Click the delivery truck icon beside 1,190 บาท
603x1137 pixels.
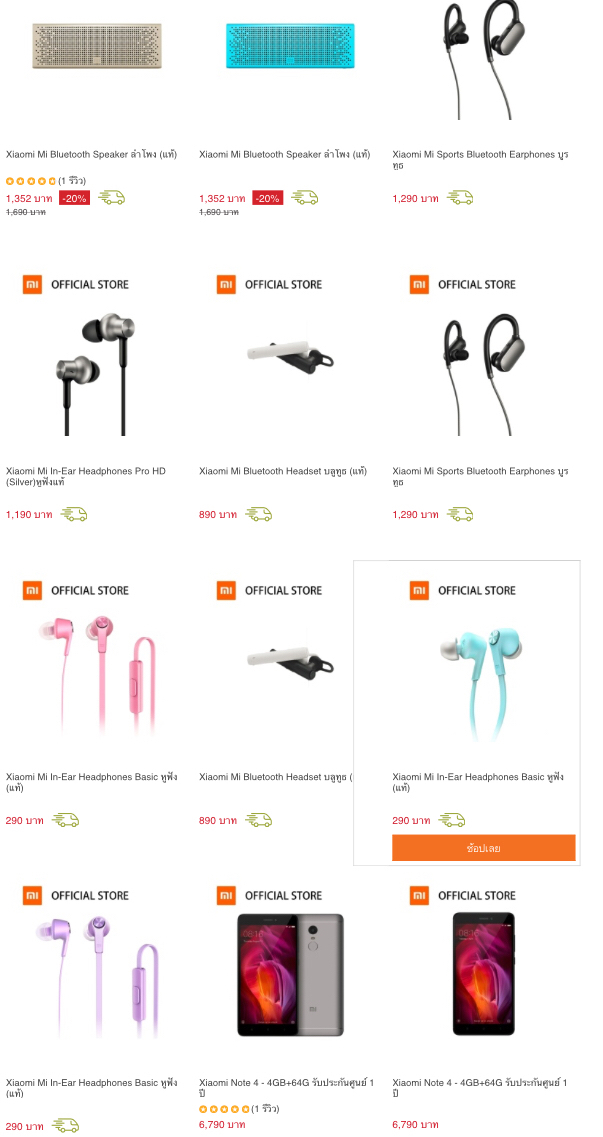click(x=74, y=514)
